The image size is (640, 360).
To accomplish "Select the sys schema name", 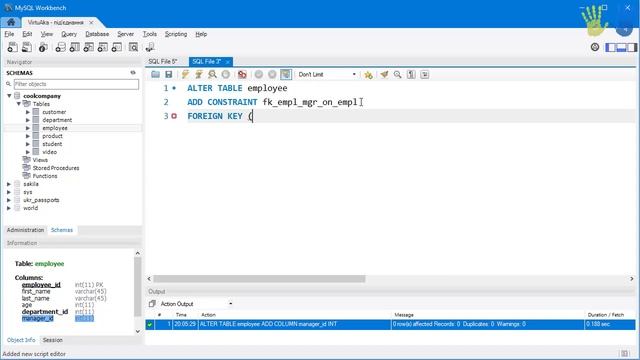I will [28, 192].
